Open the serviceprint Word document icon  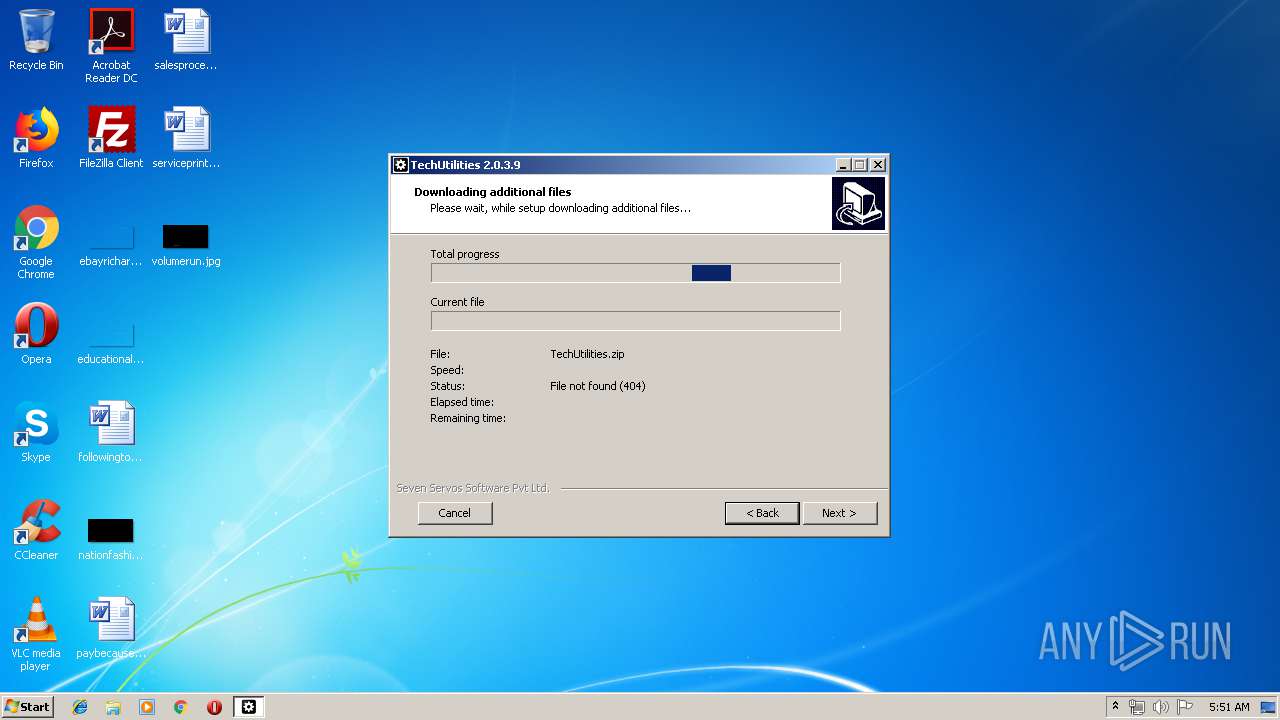(x=186, y=138)
